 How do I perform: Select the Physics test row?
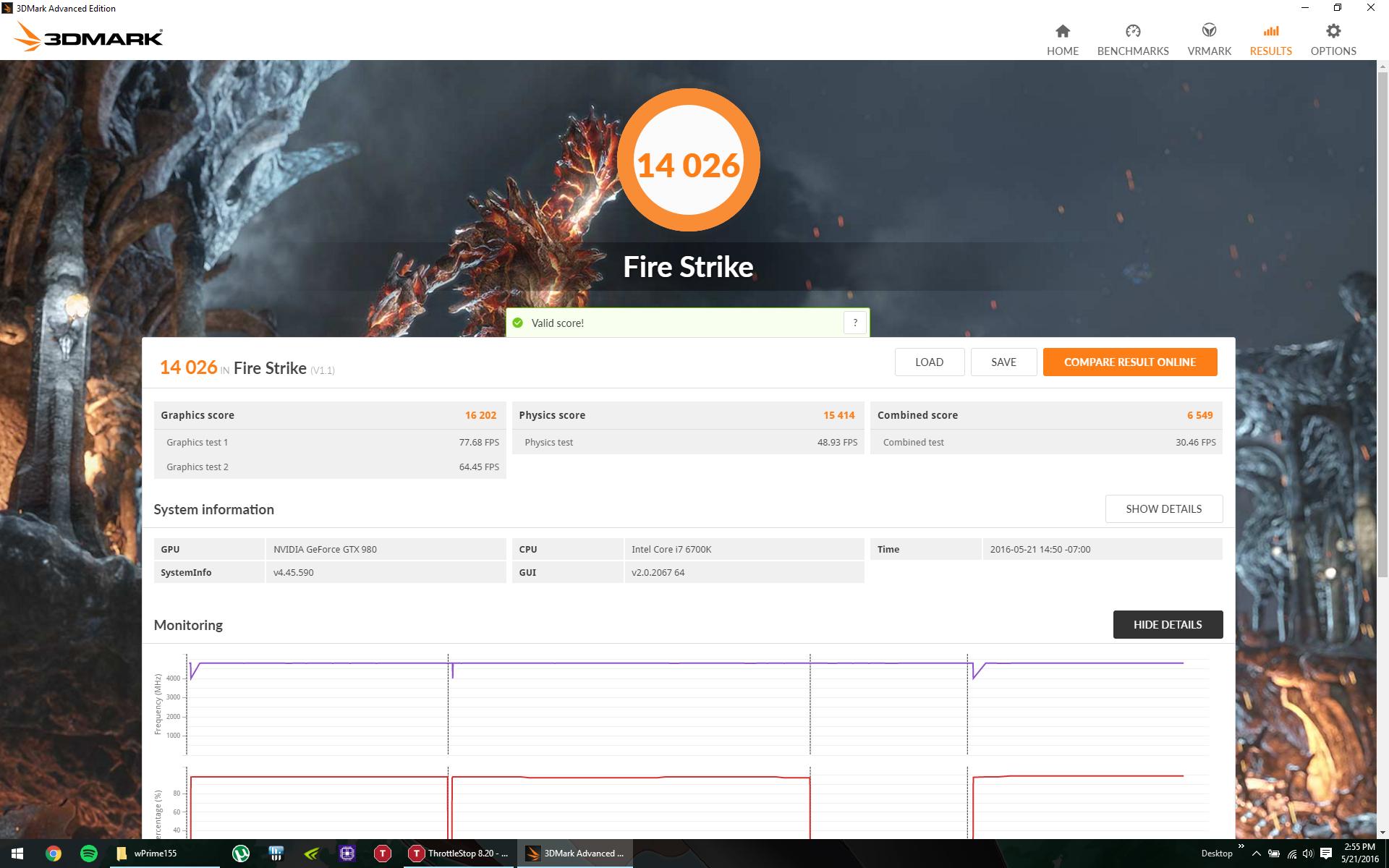(688, 442)
